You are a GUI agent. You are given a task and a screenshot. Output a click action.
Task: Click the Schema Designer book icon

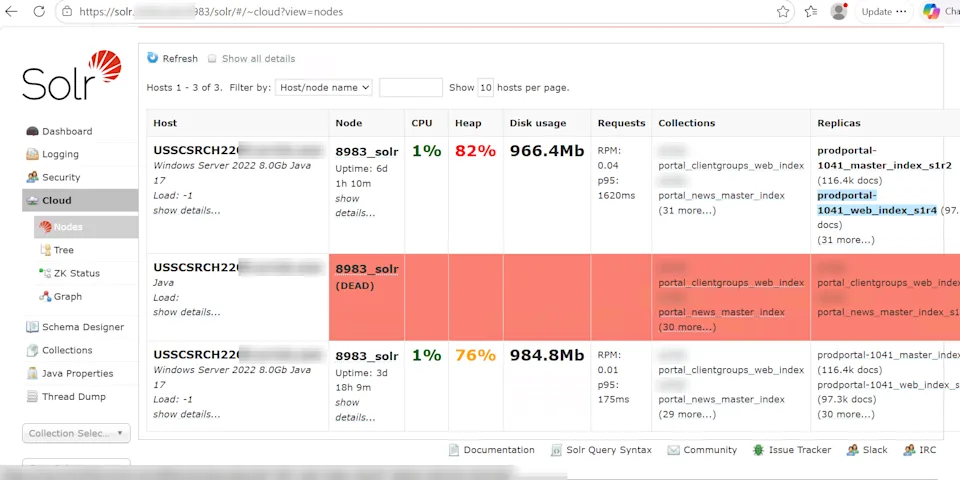click(x=32, y=327)
